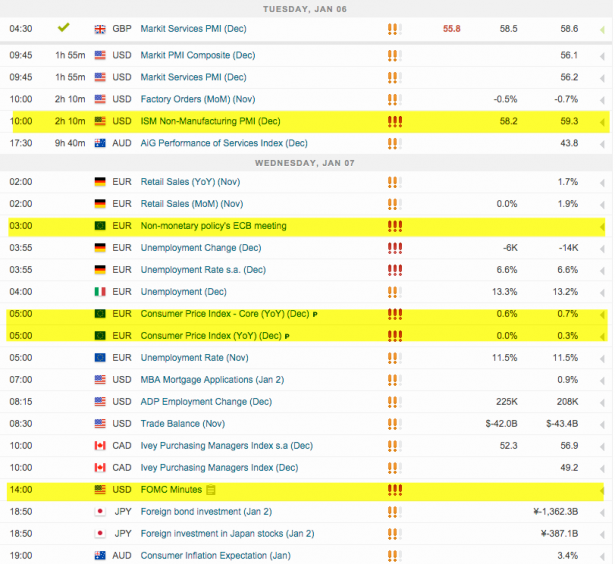Click Italian flag on Unemployment (Dec) row
Image resolution: width=615 pixels, height=564 pixels.
coord(100,292)
